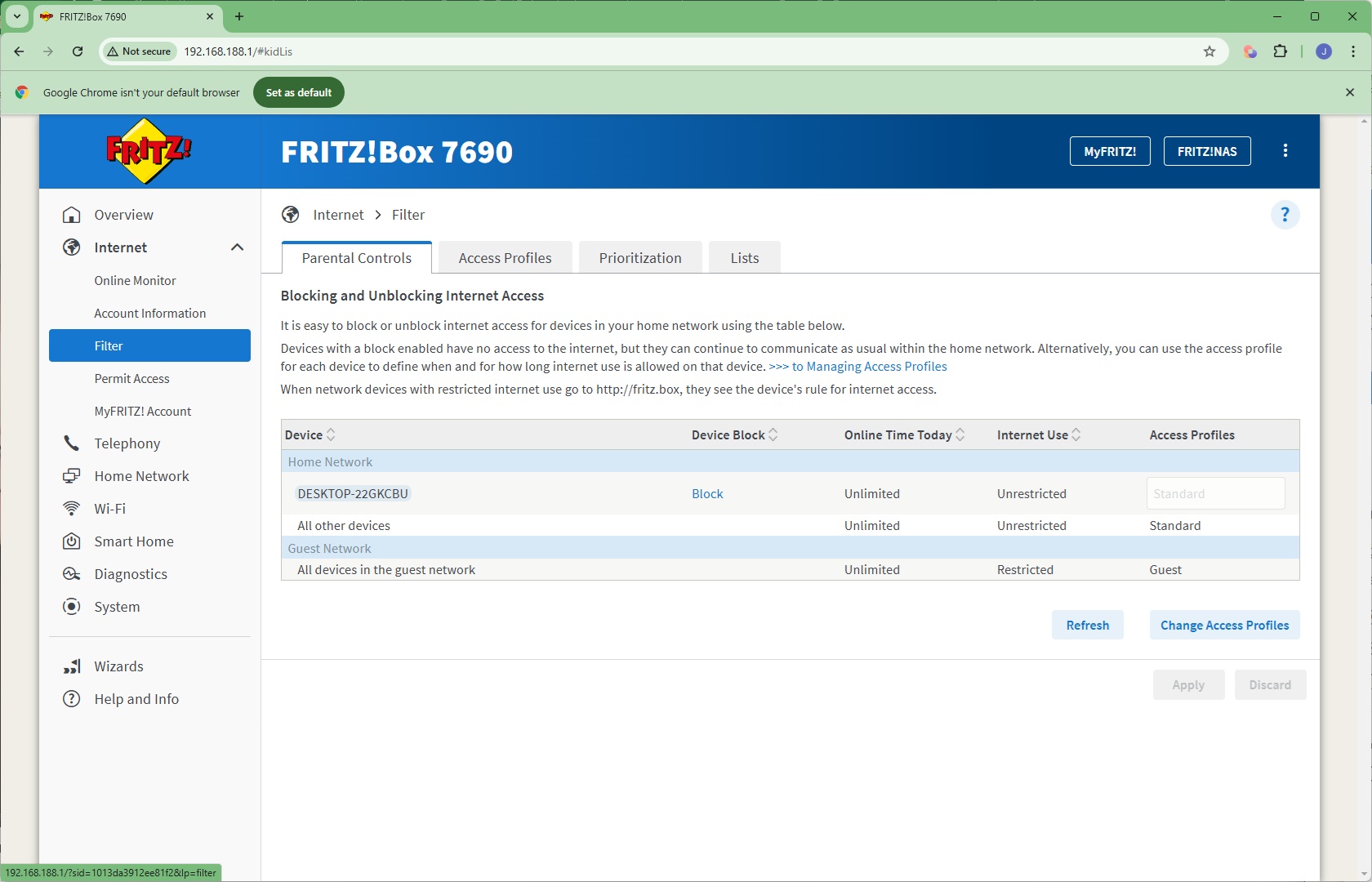Click the Wizards icon

(x=72, y=666)
